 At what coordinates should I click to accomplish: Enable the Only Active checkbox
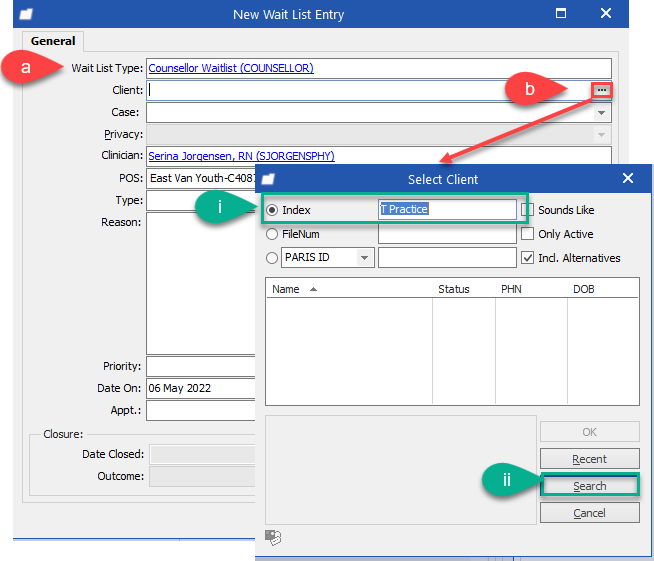coord(528,234)
